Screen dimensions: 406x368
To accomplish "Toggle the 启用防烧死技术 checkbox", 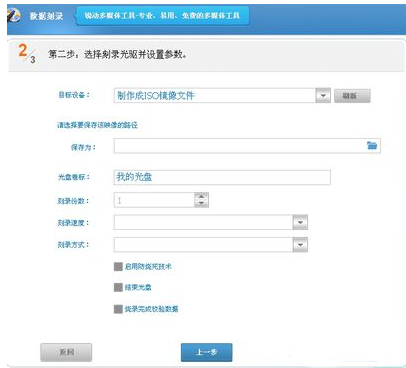I will 118,266.
